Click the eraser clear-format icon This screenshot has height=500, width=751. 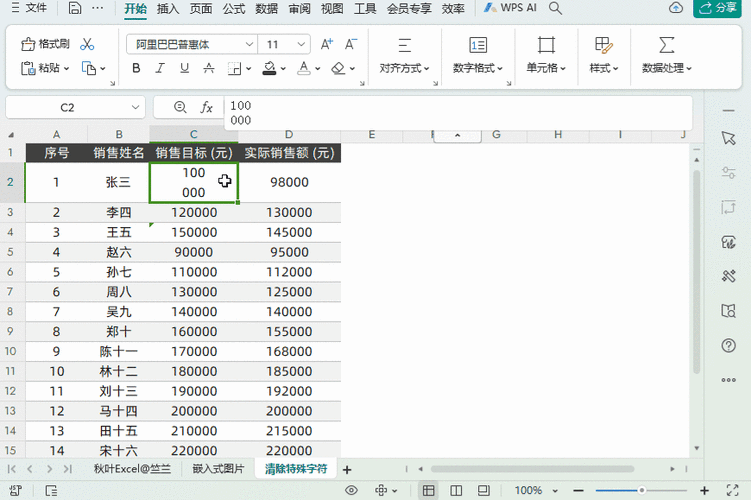(338, 68)
